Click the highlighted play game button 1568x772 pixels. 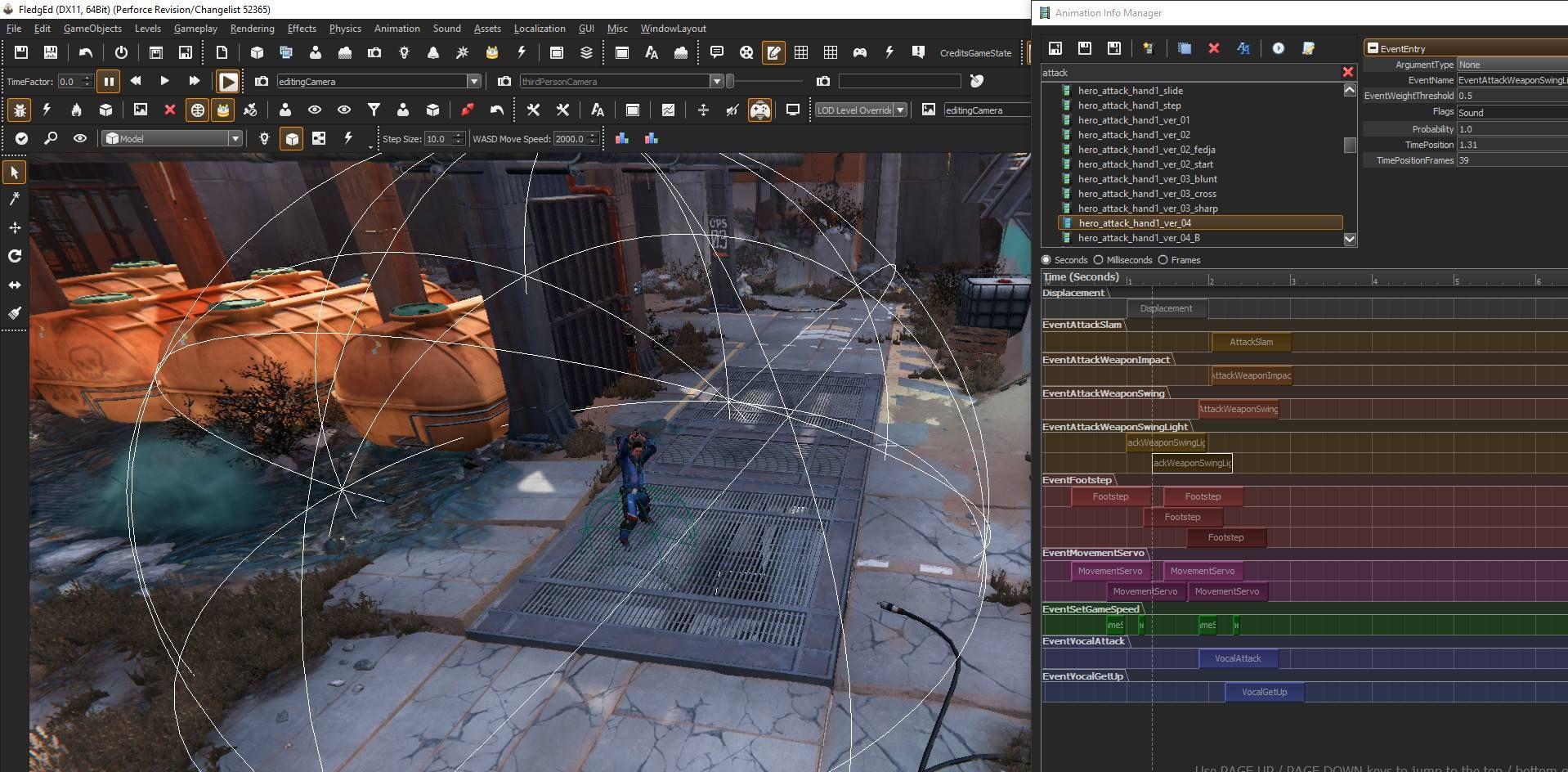[228, 81]
